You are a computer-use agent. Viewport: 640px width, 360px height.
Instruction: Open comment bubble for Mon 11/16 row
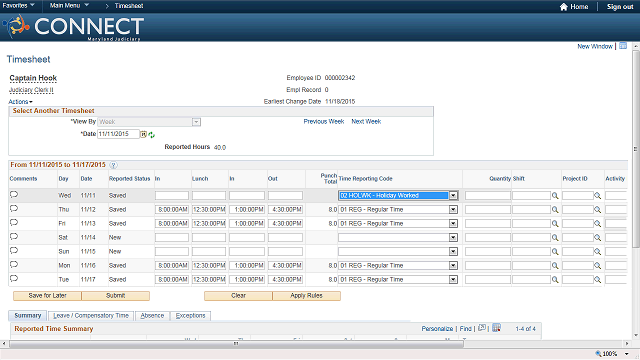[x=14, y=264]
